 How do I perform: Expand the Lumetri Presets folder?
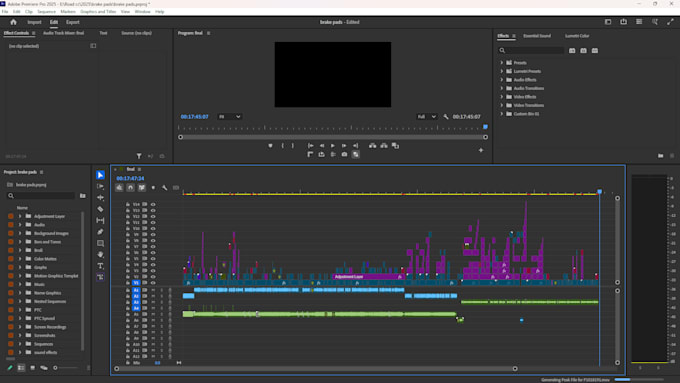coord(502,71)
